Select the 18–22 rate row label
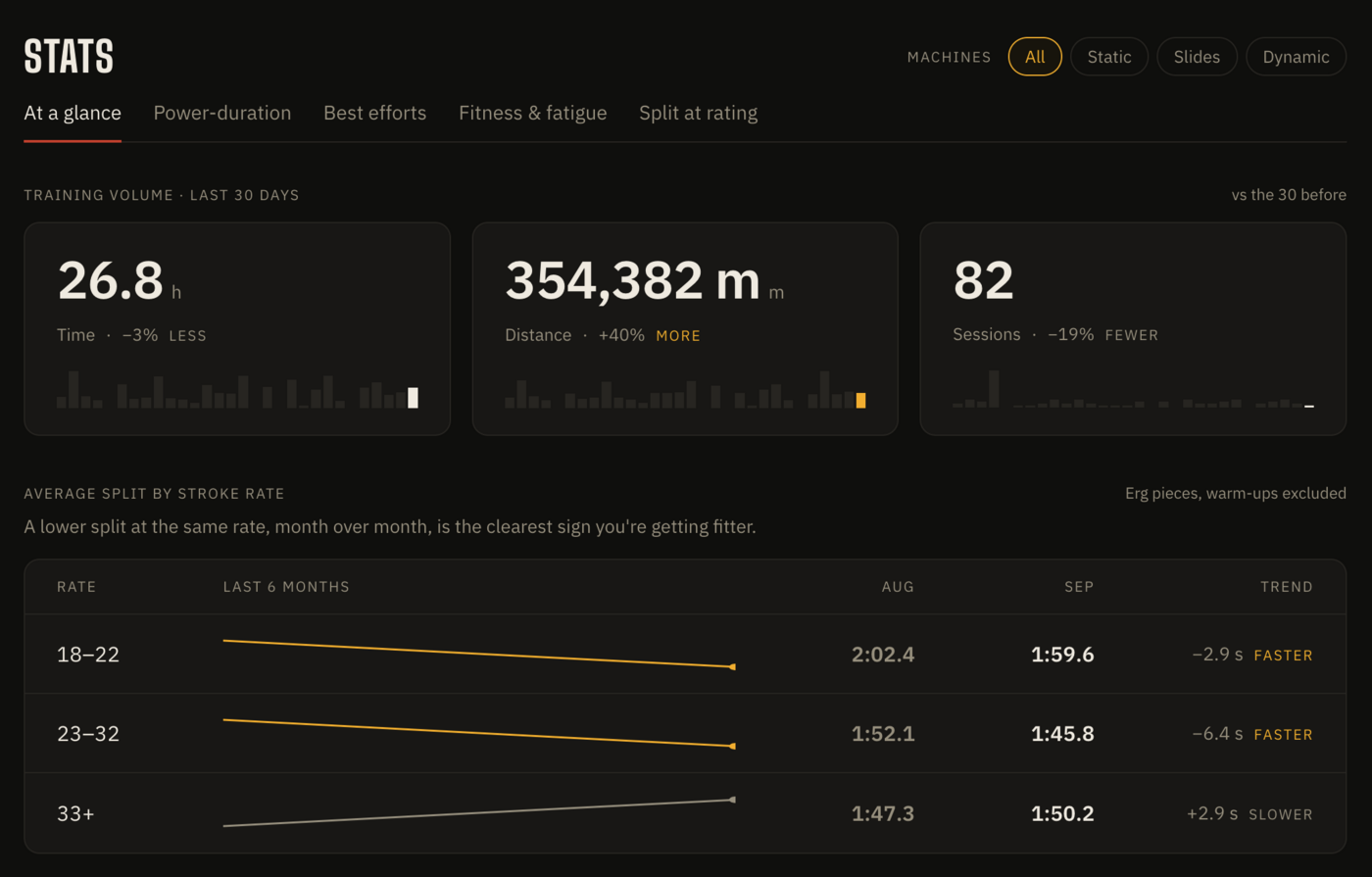The height and width of the screenshot is (877, 1372). pos(88,655)
